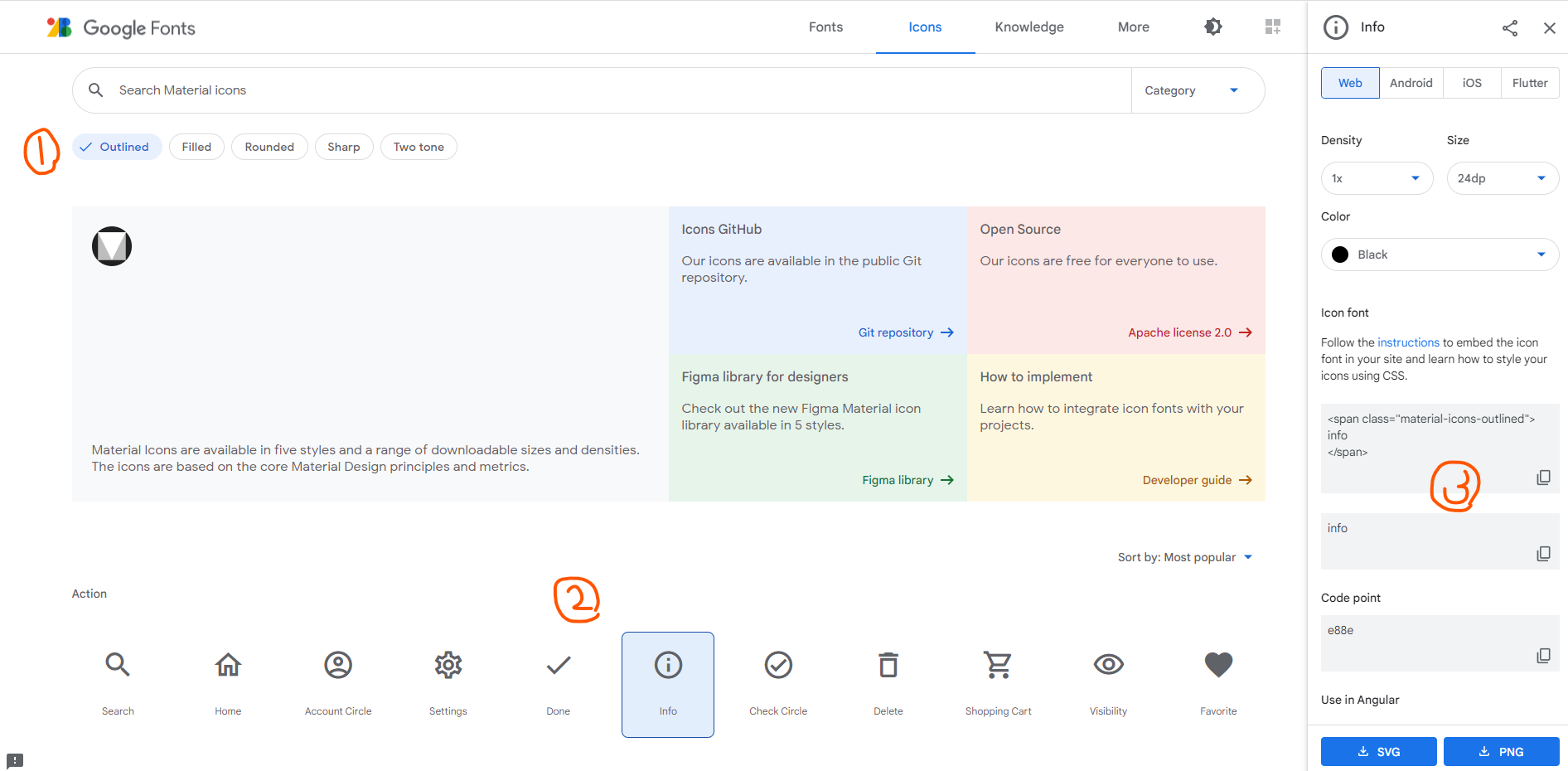Screen dimensions: 1568x771
Task: Click the Icons GitHub card
Action: coord(818,280)
